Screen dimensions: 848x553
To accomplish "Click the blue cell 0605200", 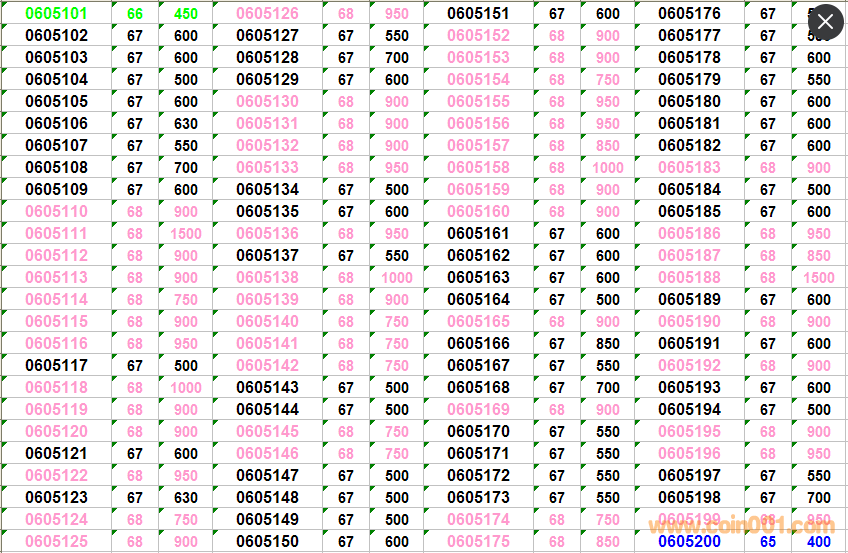I will click(689, 541).
